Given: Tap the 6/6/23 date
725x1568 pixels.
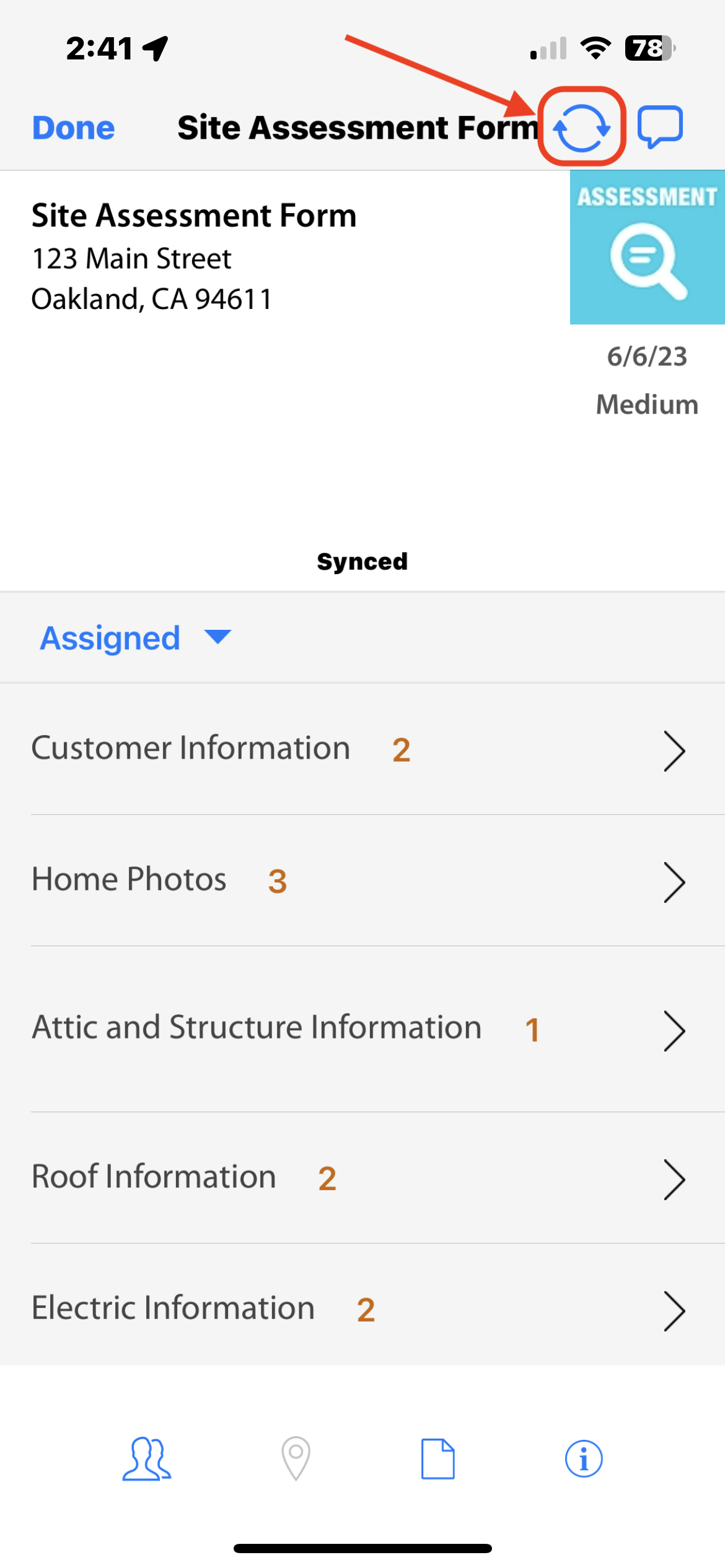Looking at the screenshot, I should point(647,356).
